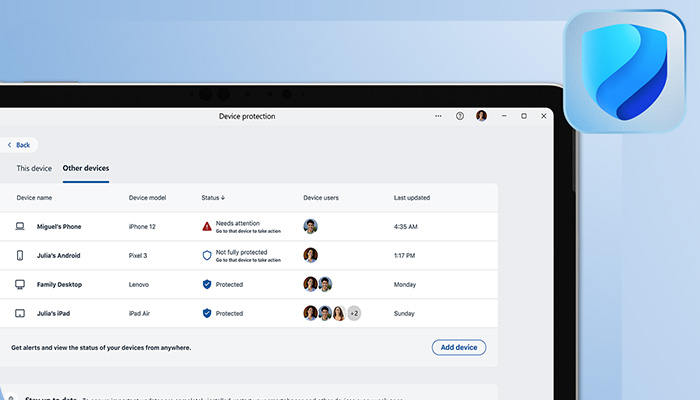Click the help question mark icon
This screenshot has width=700, height=400.
click(x=460, y=116)
